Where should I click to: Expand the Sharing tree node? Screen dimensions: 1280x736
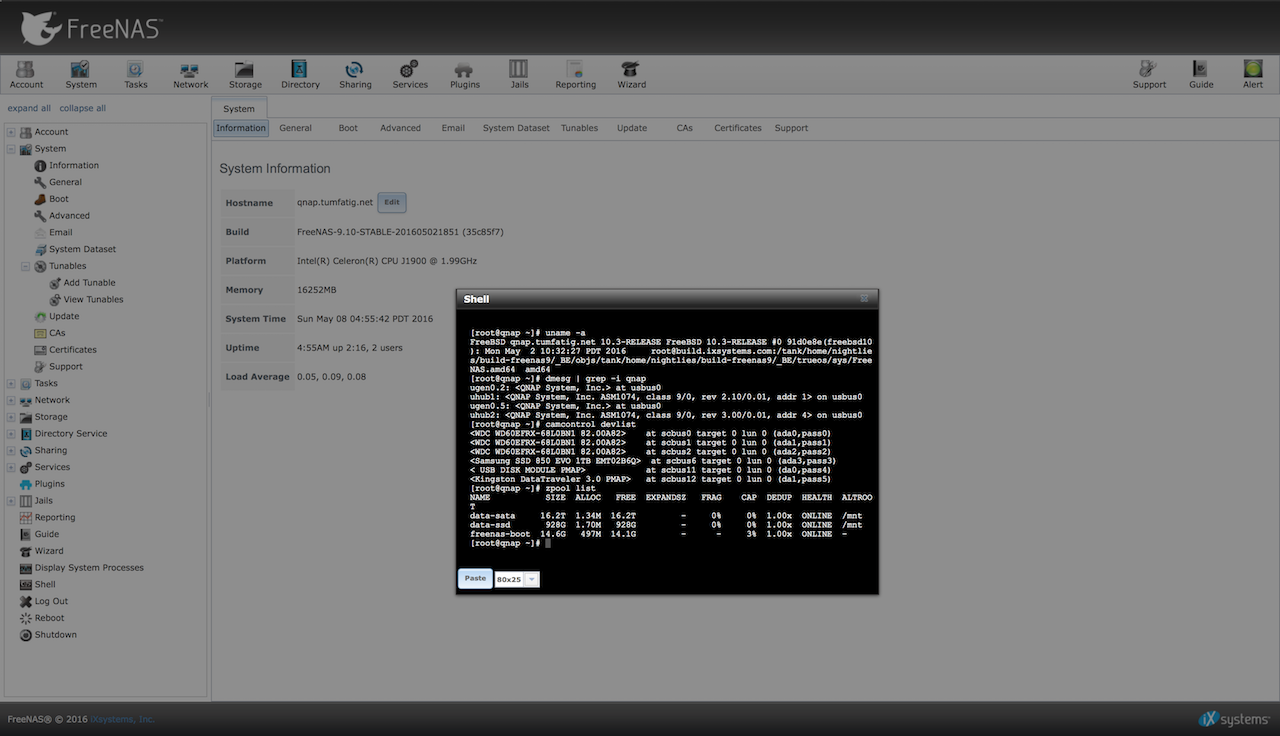12,451
